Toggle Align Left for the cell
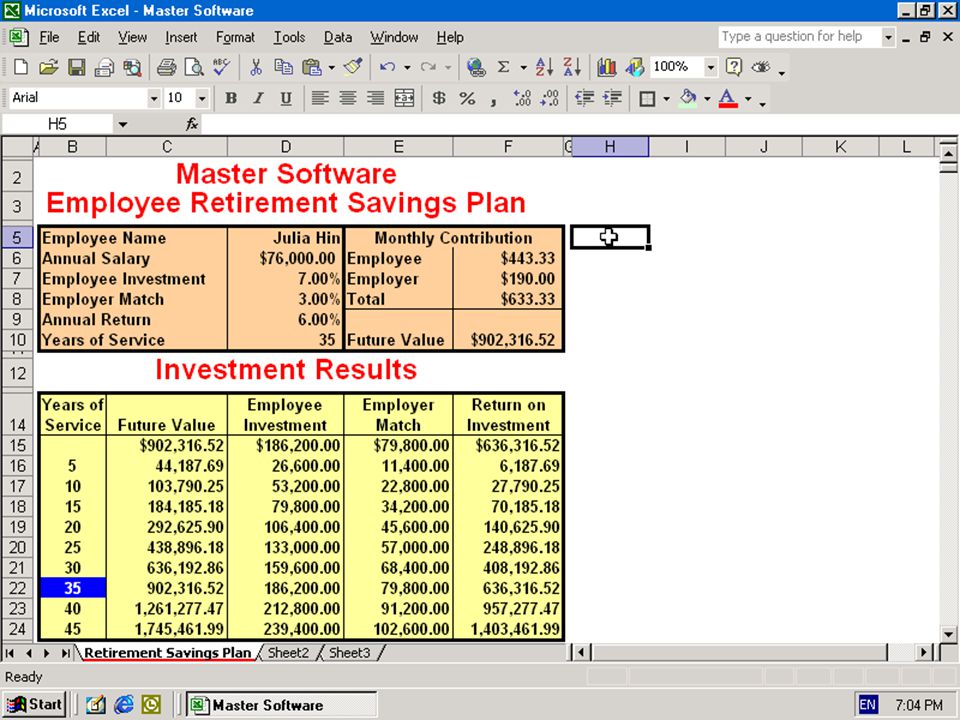 coord(320,98)
